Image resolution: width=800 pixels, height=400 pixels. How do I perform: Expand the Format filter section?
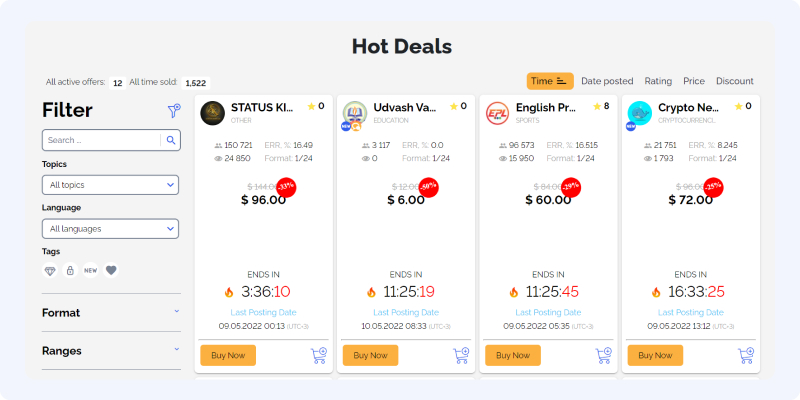point(111,313)
